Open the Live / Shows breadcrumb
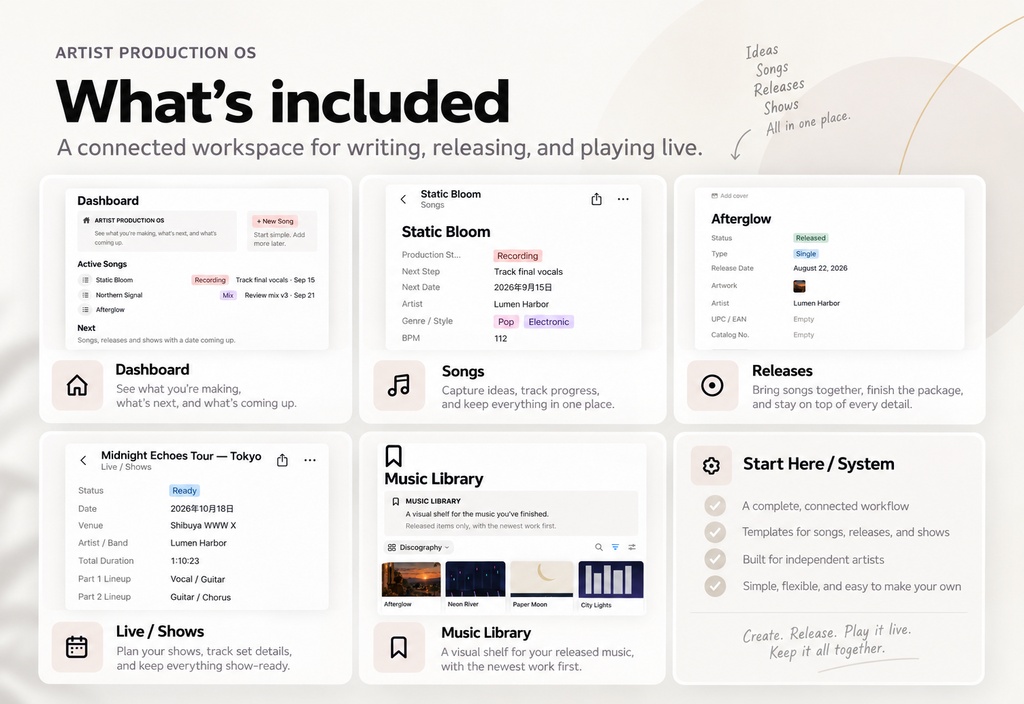The height and width of the screenshot is (704, 1024). click(x=126, y=467)
